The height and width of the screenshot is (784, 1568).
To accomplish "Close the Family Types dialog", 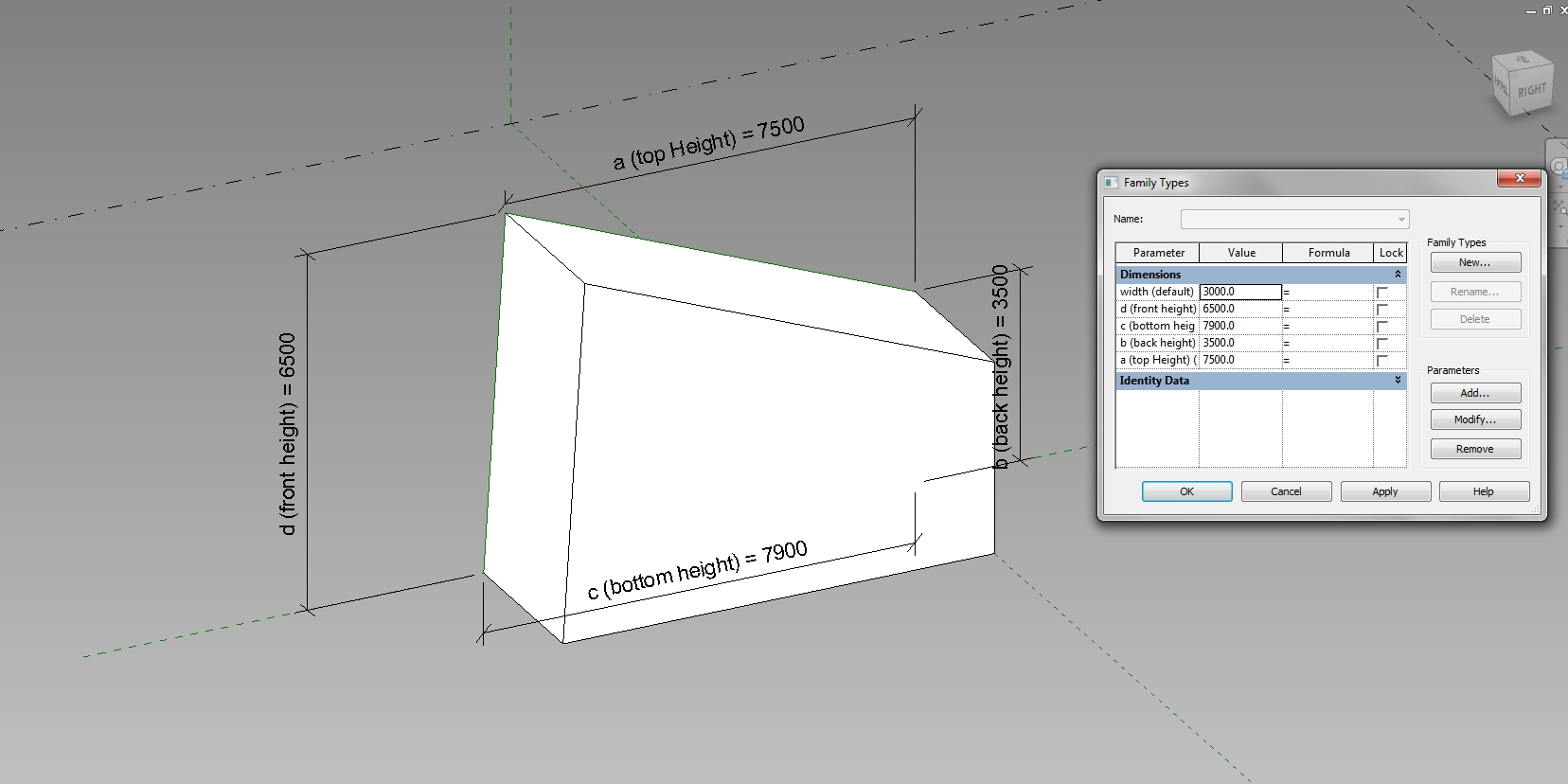I will (1519, 179).
